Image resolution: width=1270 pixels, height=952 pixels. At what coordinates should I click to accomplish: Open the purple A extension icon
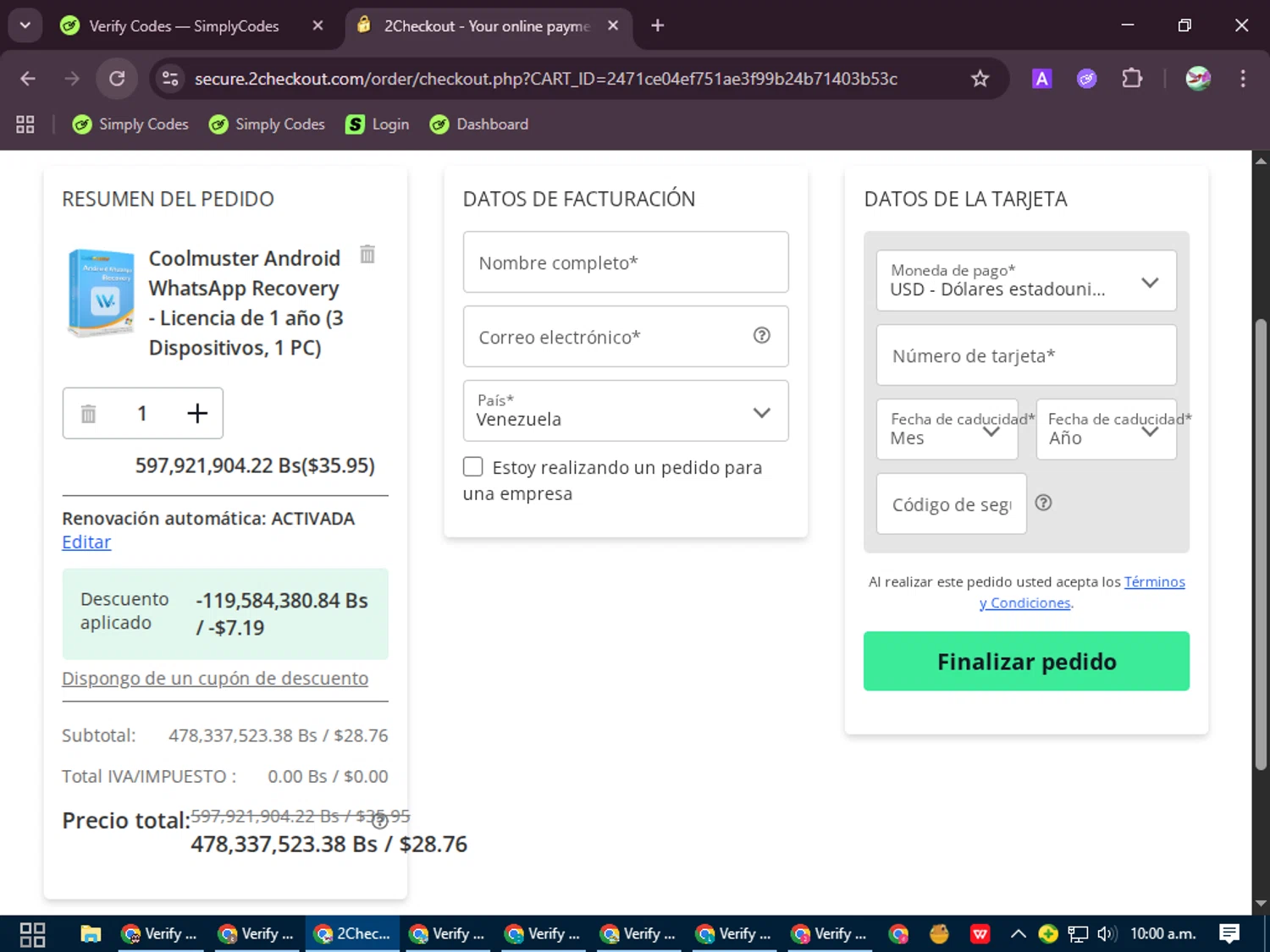pyautogui.click(x=1041, y=79)
